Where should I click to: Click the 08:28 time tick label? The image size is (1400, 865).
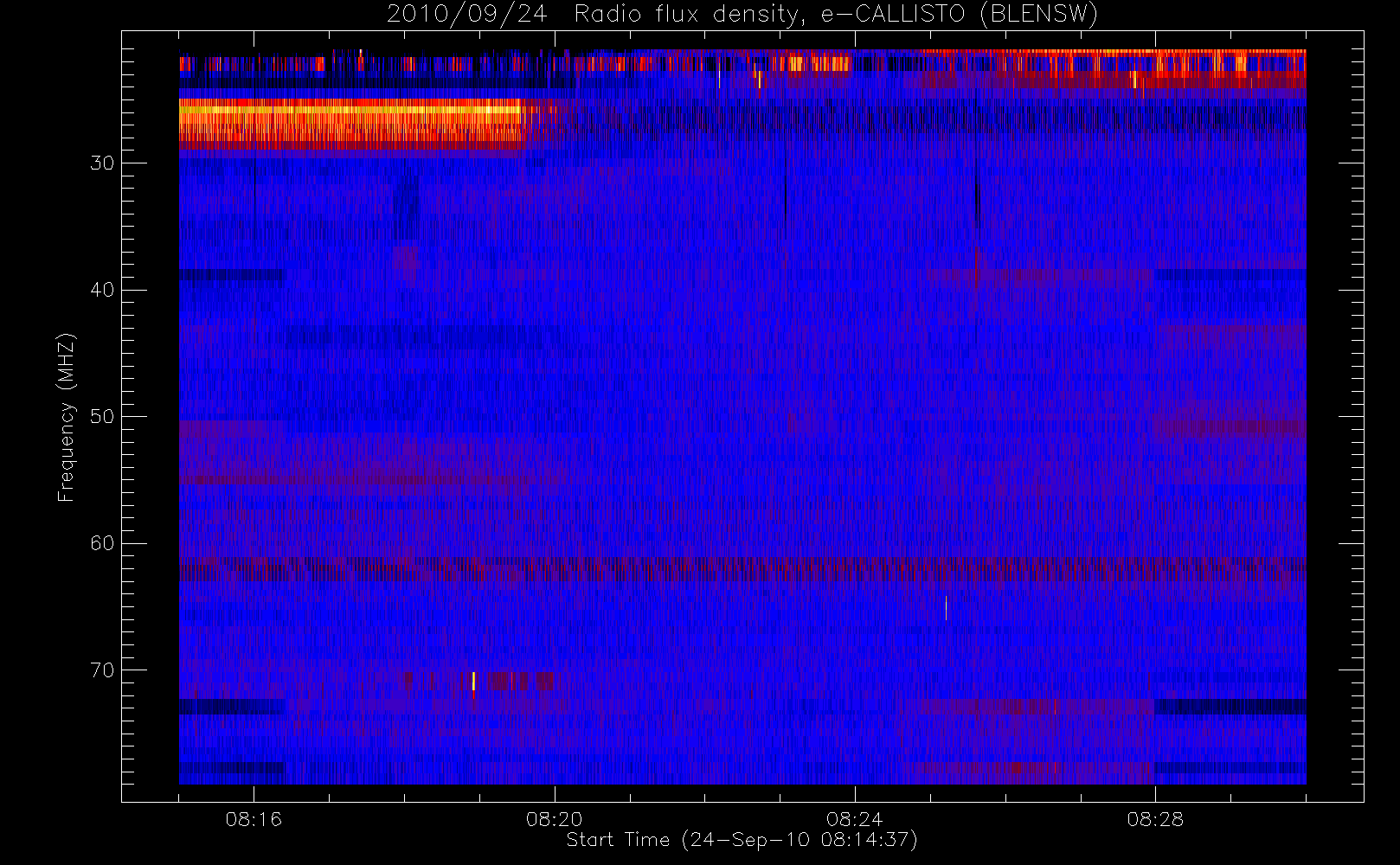click(x=1154, y=819)
